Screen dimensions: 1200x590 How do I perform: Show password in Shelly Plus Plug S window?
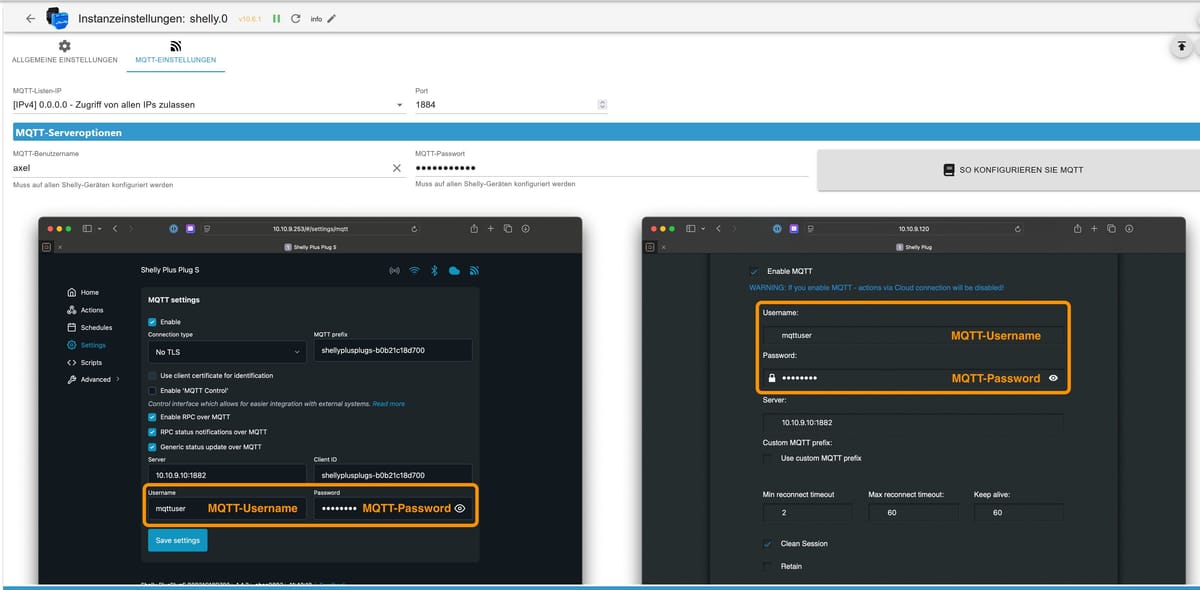click(460, 508)
